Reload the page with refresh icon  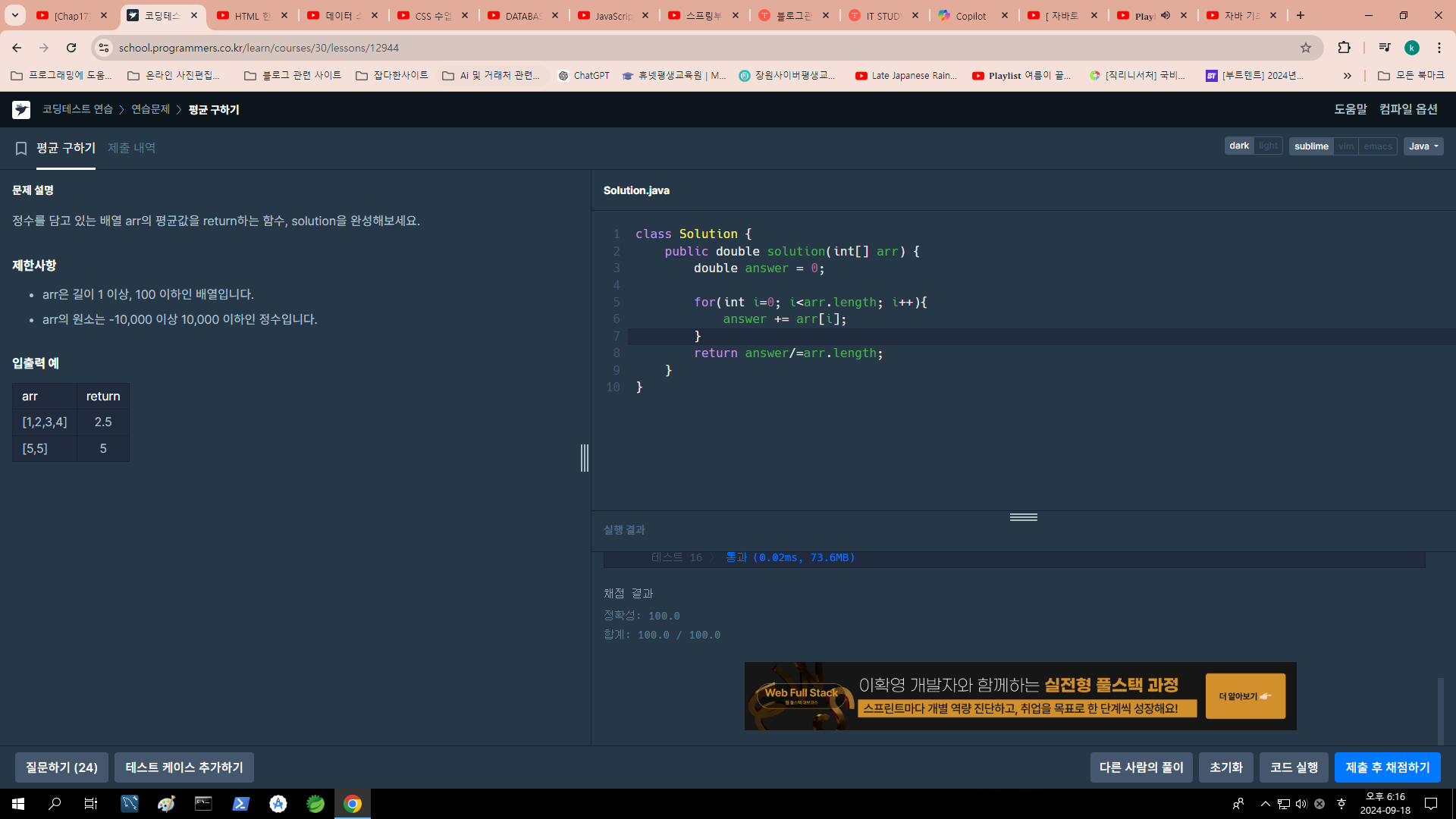[71, 48]
